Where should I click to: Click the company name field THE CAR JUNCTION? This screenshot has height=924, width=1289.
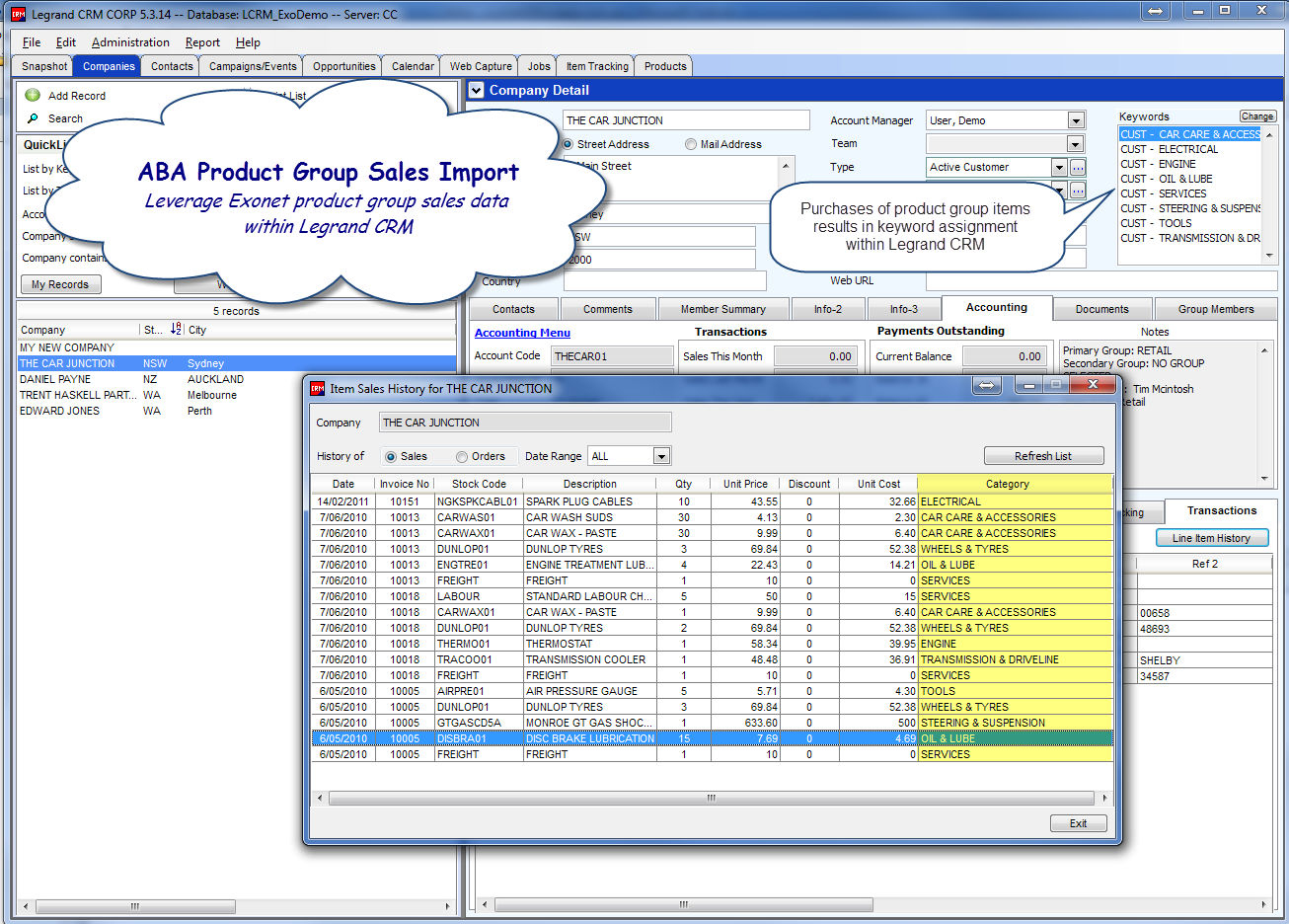click(686, 120)
